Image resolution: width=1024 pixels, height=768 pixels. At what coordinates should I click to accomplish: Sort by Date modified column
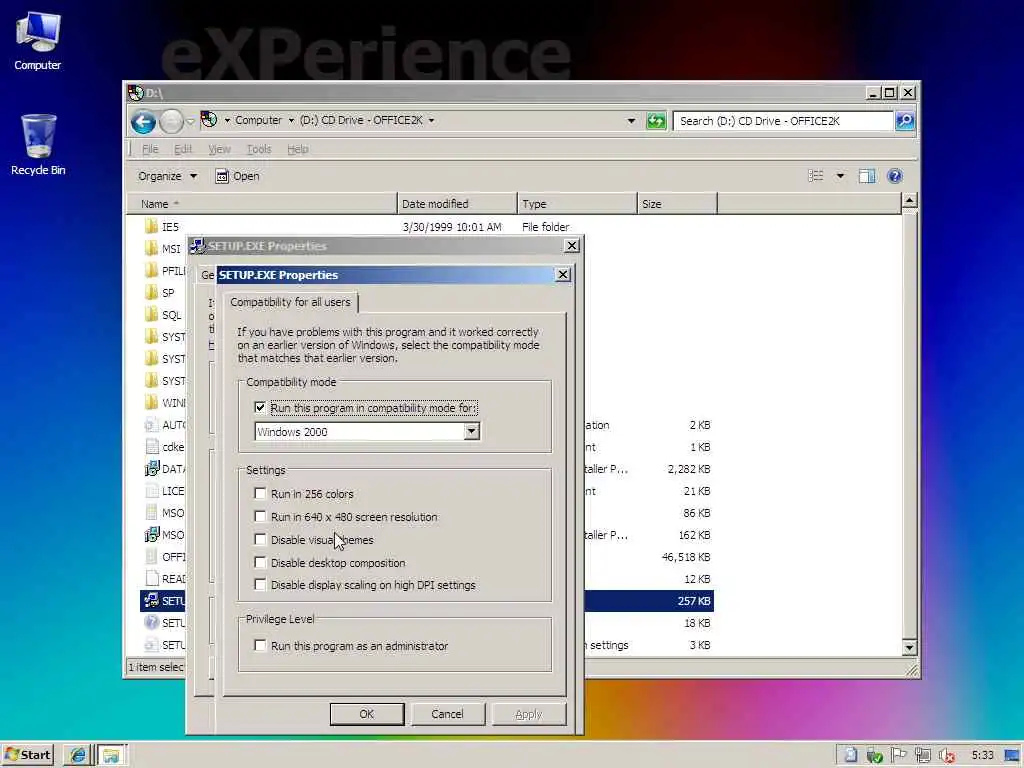pos(457,204)
